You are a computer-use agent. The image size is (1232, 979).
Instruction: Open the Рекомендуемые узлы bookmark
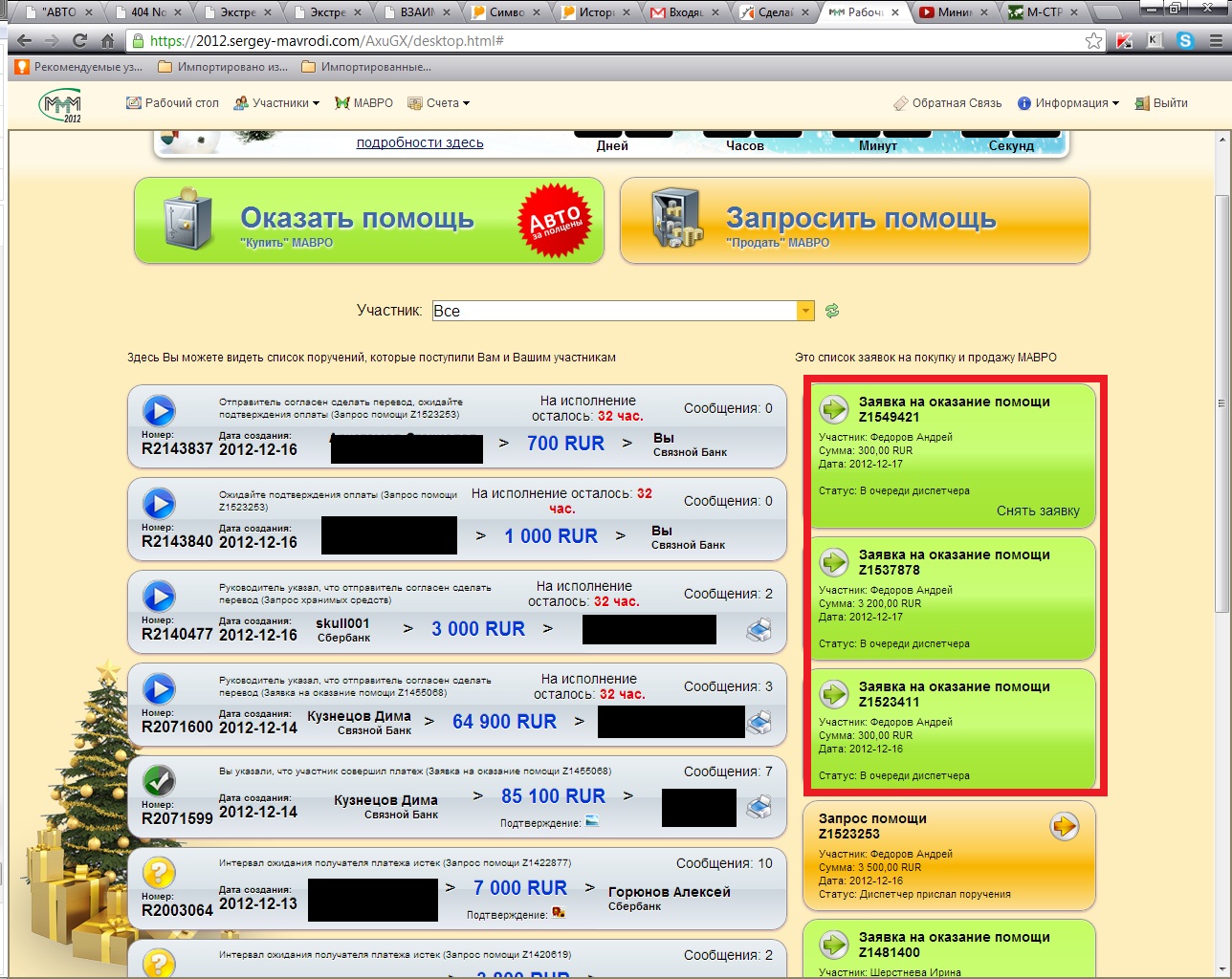pyautogui.click(x=78, y=67)
